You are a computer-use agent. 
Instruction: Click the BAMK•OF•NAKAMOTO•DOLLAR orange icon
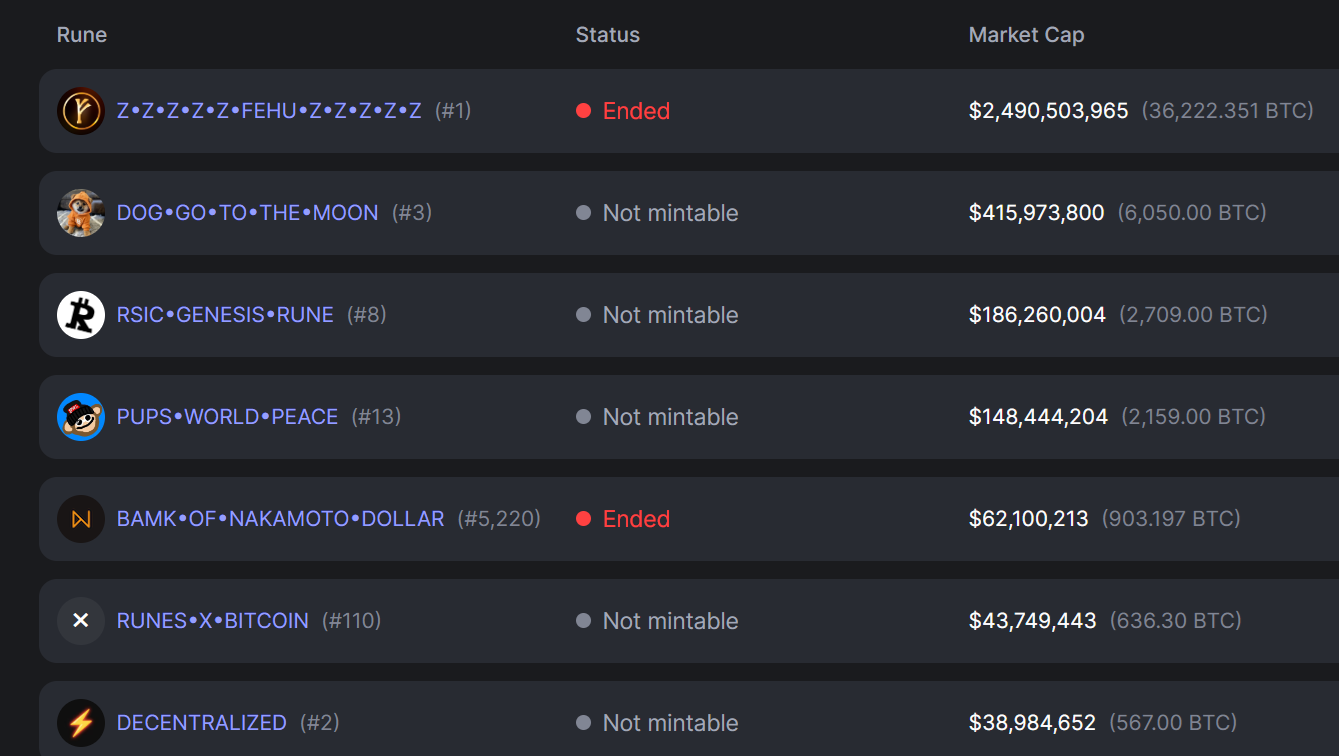81,519
